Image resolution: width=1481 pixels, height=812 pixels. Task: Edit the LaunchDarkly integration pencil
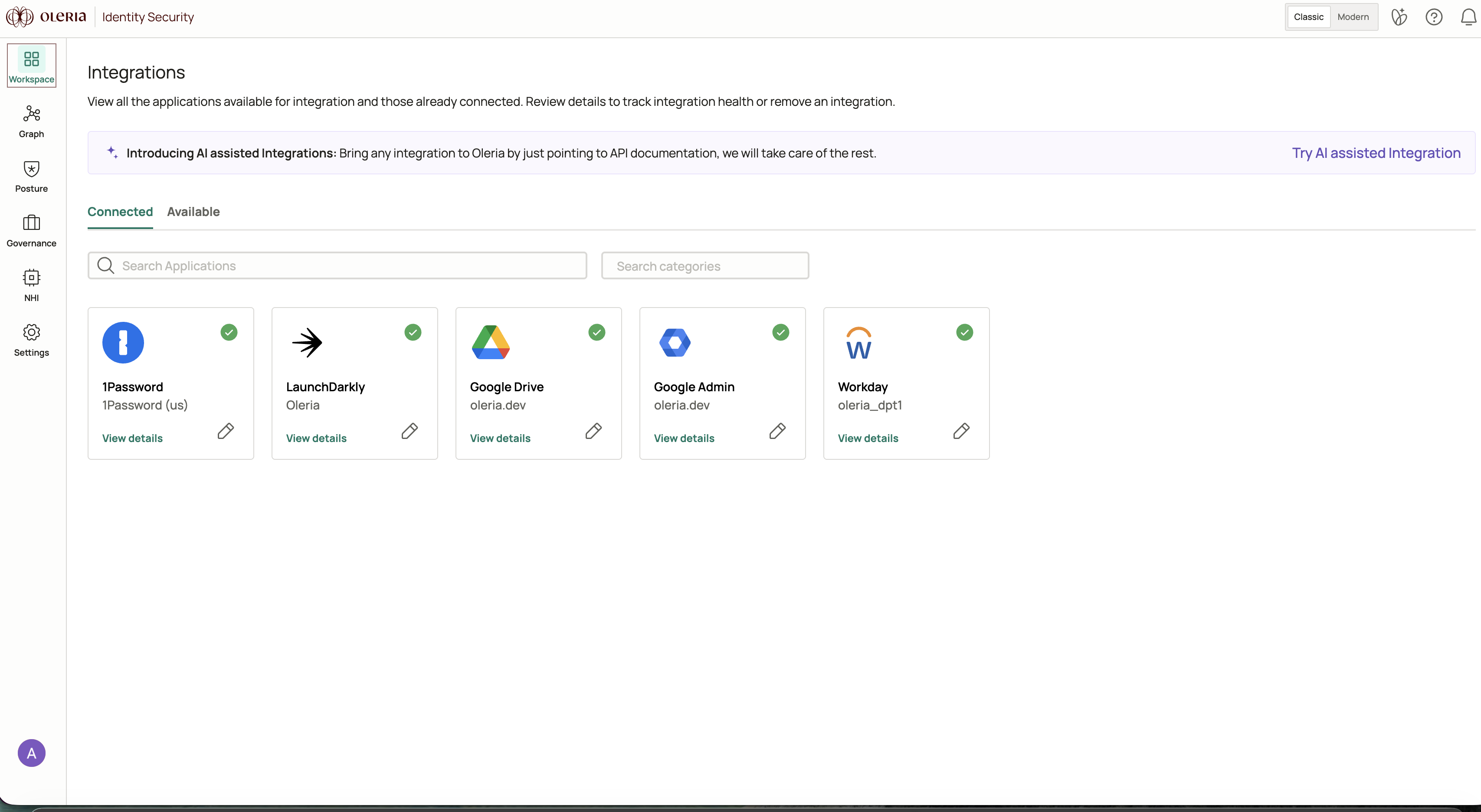[x=410, y=431]
